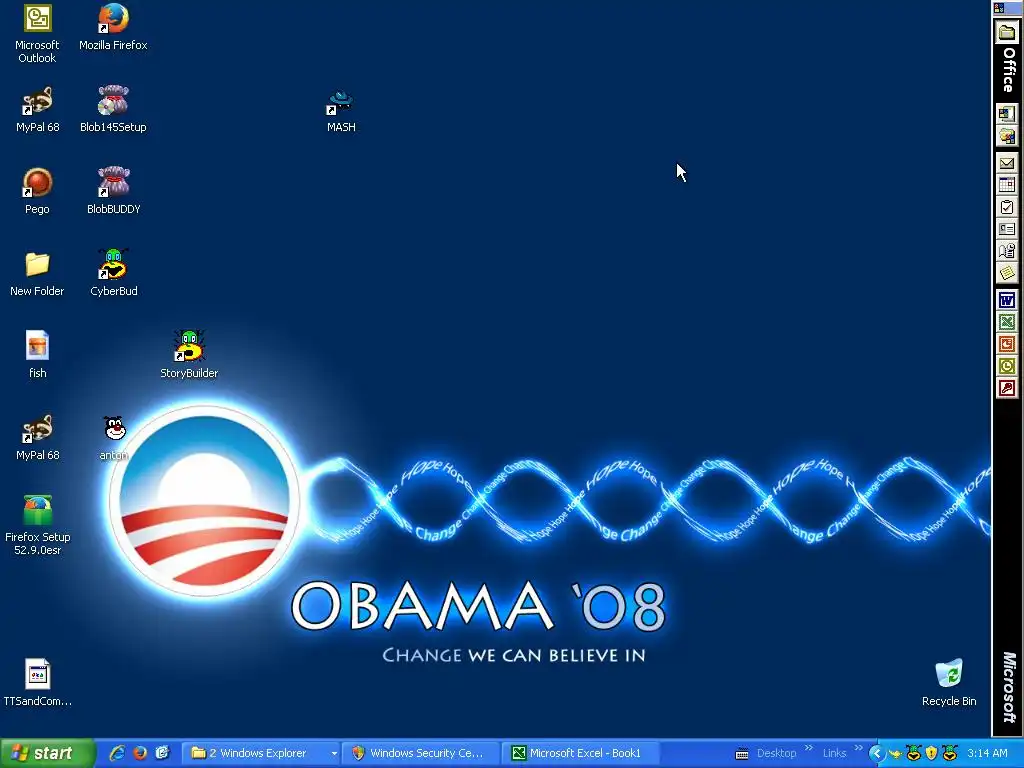Expand the Windows Explorer group dropdown arrow
This screenshot has height=768, width=1024.
(334, 754)
